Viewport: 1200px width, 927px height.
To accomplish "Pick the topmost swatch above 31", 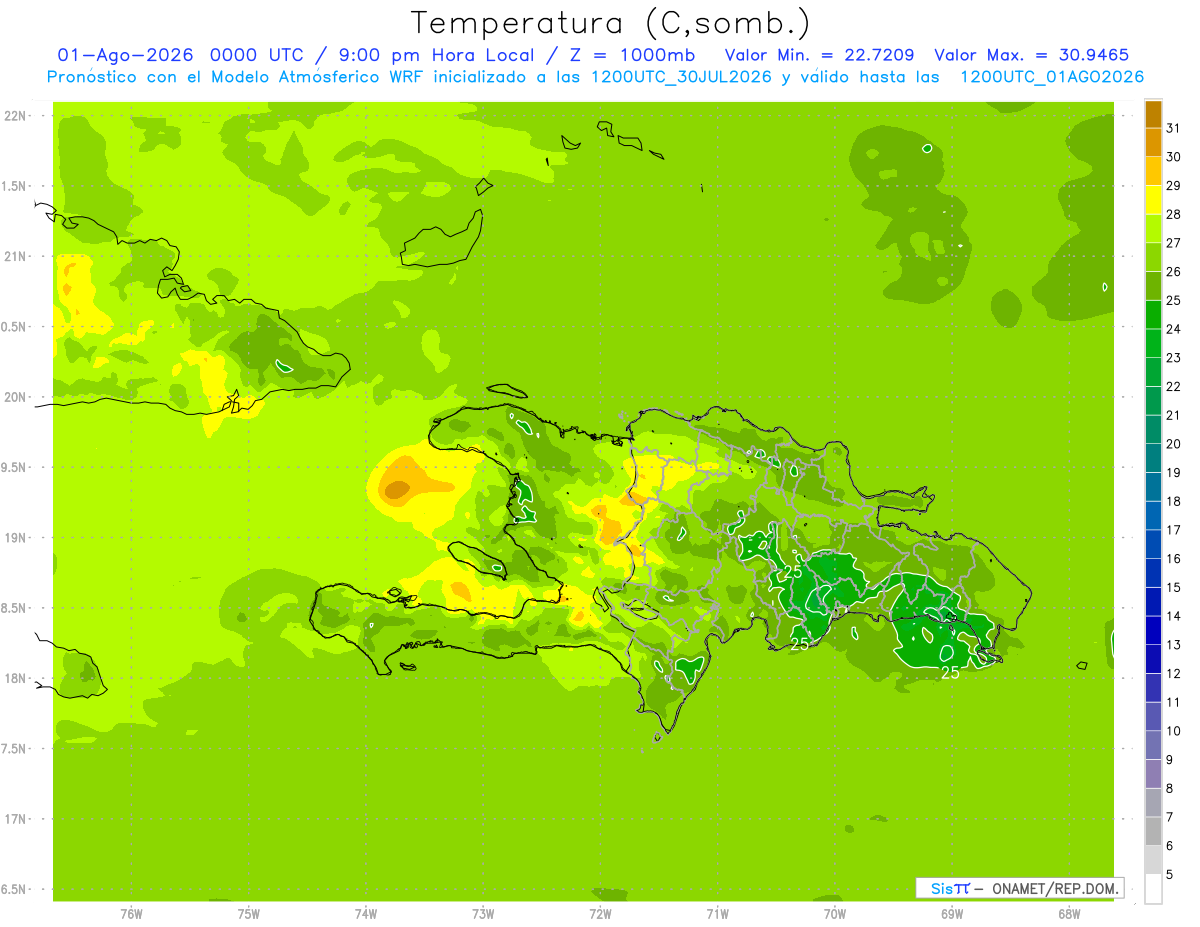I will point(1153,113).
